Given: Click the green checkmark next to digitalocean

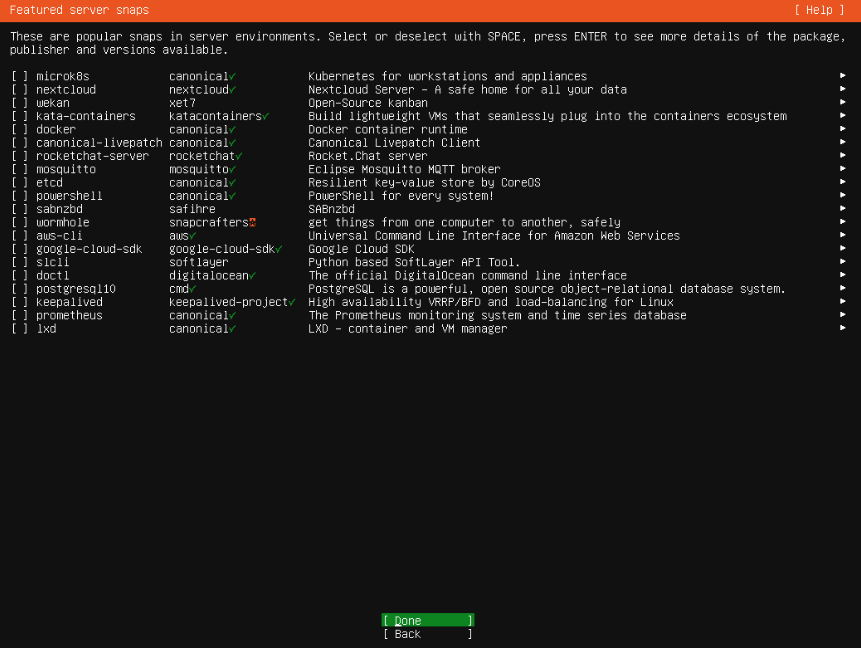Looking at the screenshot, I should pos(252,275).
